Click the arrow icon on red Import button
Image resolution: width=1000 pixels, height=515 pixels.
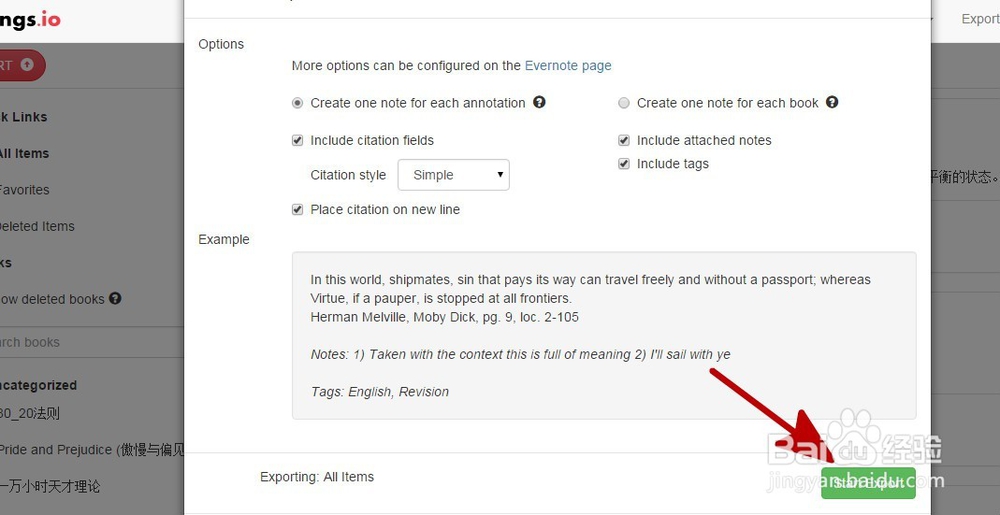(x=27, y=65)
